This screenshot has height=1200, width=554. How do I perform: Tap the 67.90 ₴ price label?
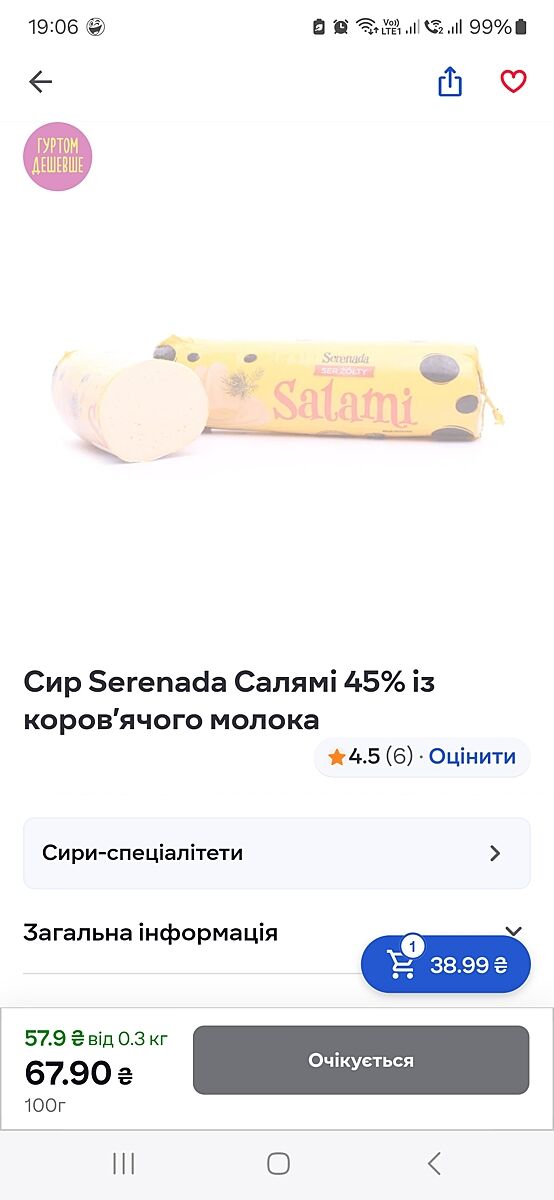point(79,1074)
